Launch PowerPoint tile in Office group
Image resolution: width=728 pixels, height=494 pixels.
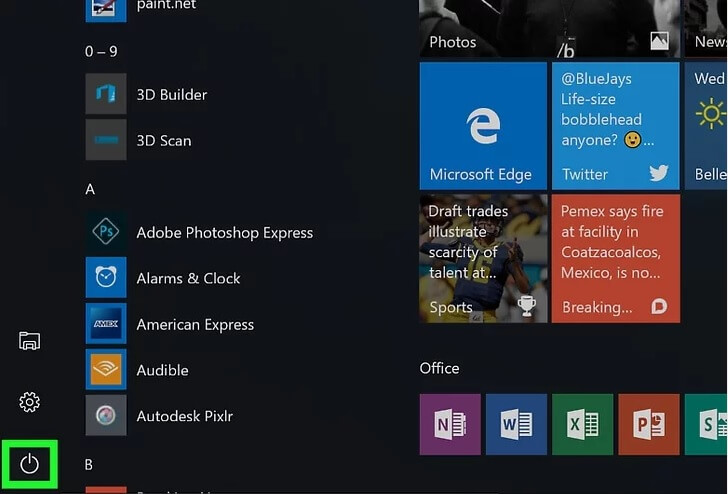[x=649, y=424]
